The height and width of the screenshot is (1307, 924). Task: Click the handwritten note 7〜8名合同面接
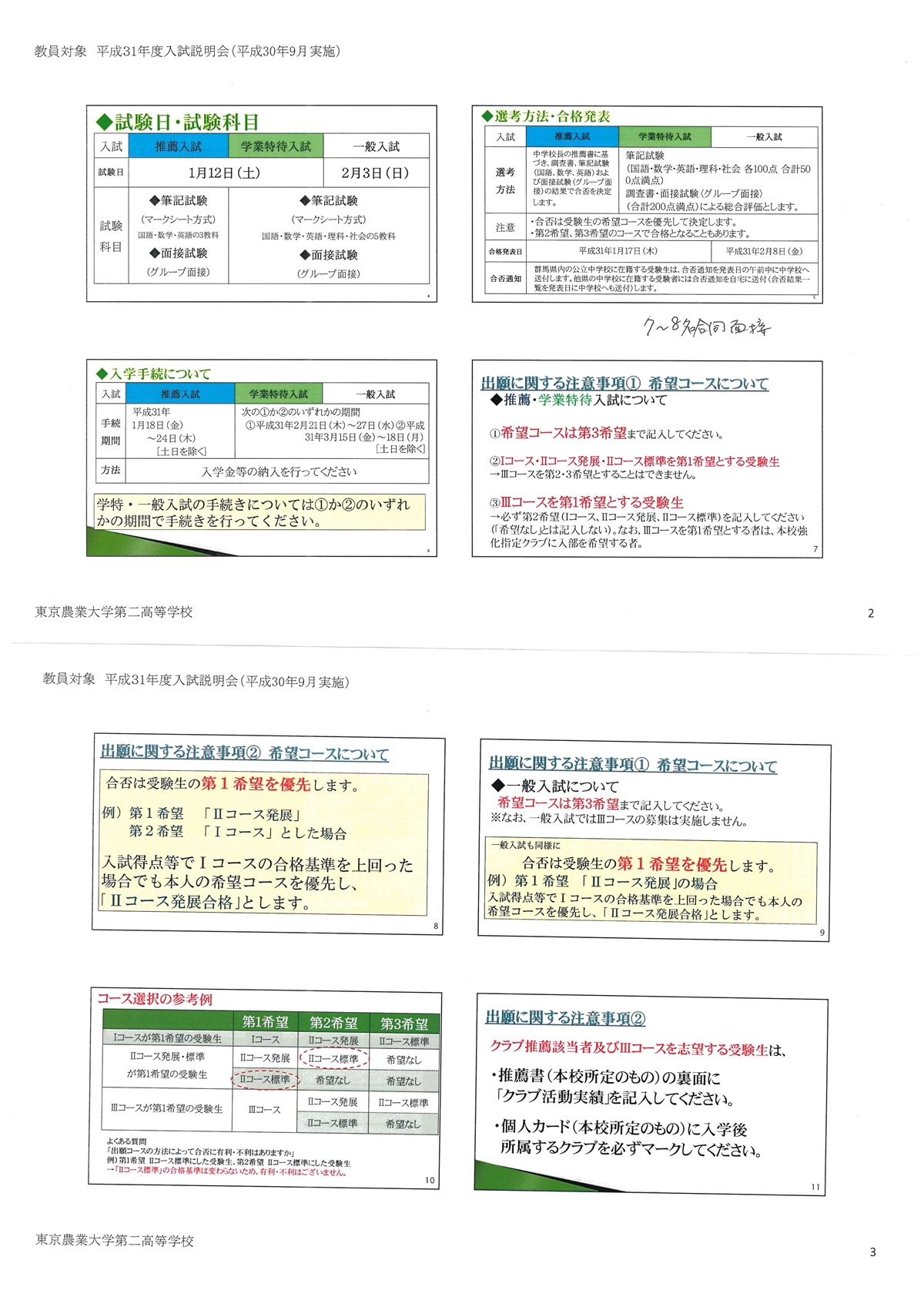coord(707,327)
